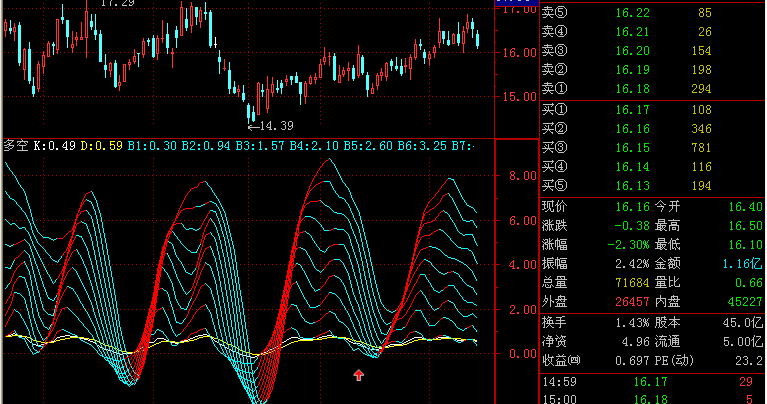The image size is (767, 404).
Task: Click the 6.00 indicator axis label
Action: point(523,221)
